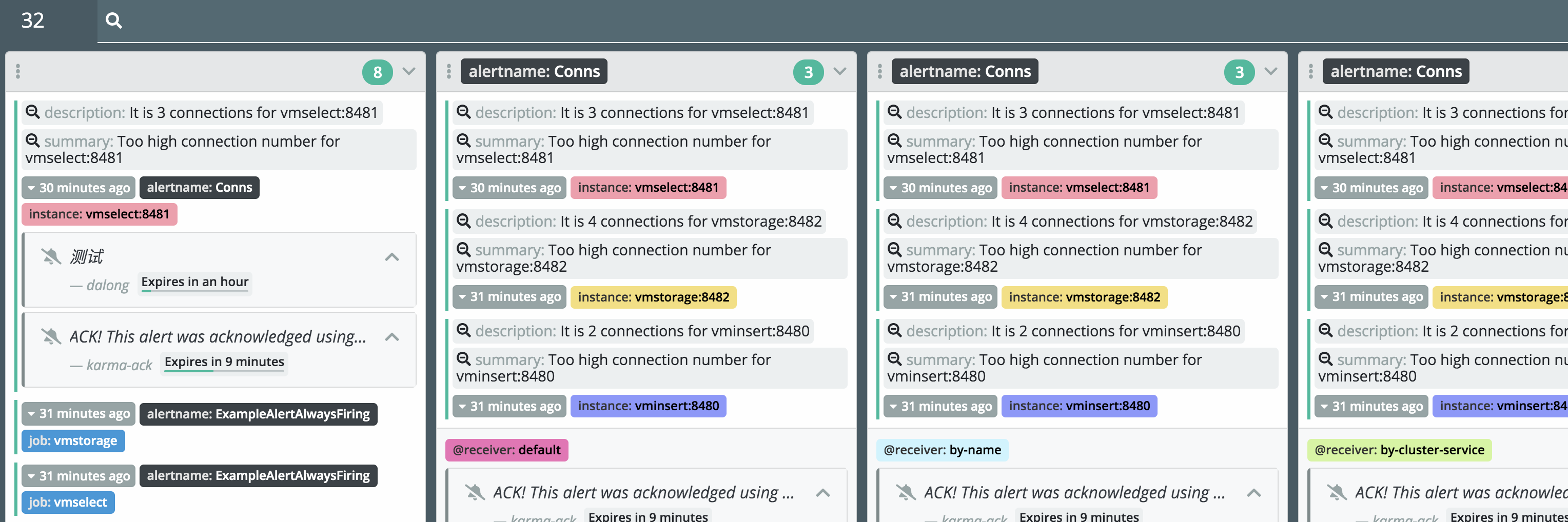The image size is (1568, 522).
Task: Click the pink instance: vmselect:8481 label in first group
Action: coord(99,214)
